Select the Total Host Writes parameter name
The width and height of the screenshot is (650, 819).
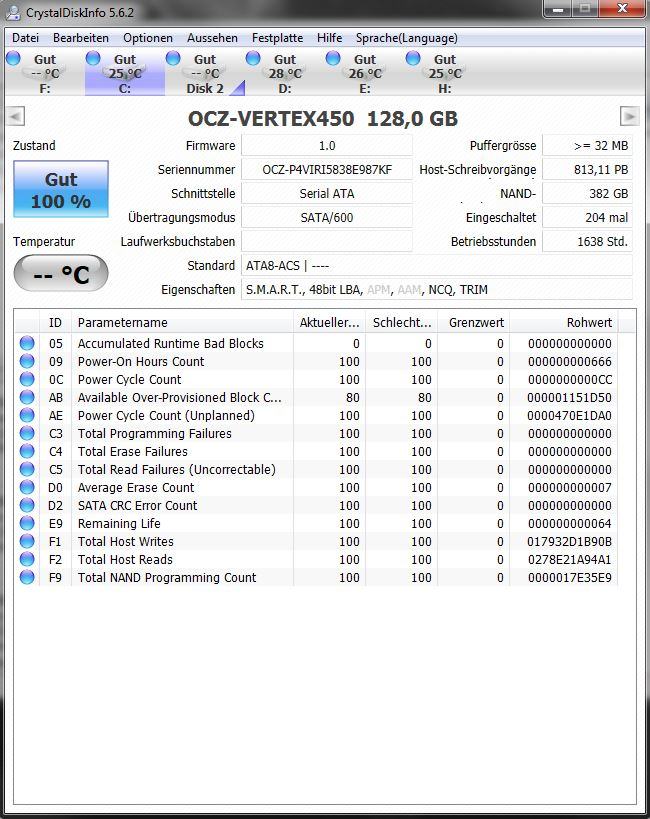(x=125, y=542)
